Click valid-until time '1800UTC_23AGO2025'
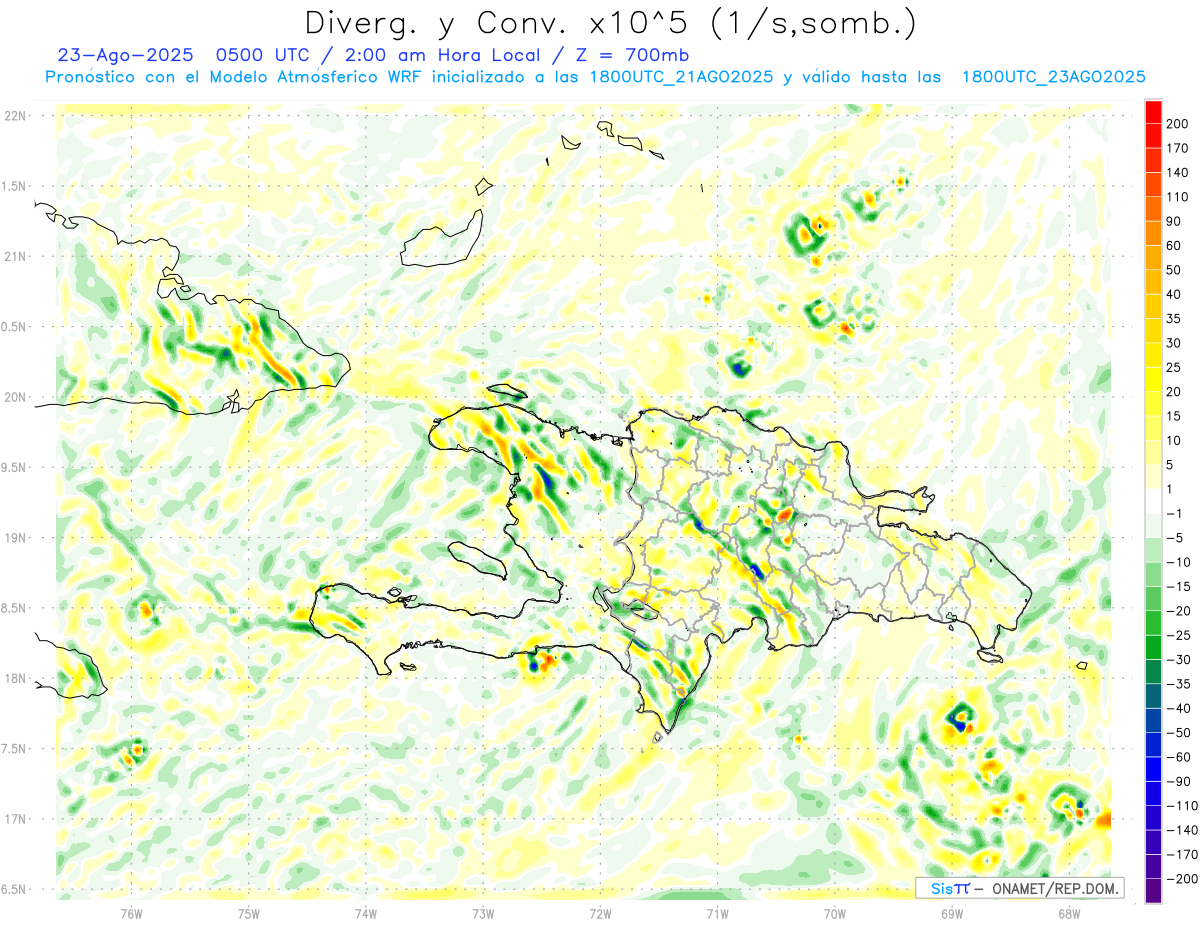This screenshot has height=927, width=1200. coord(1053,77)
